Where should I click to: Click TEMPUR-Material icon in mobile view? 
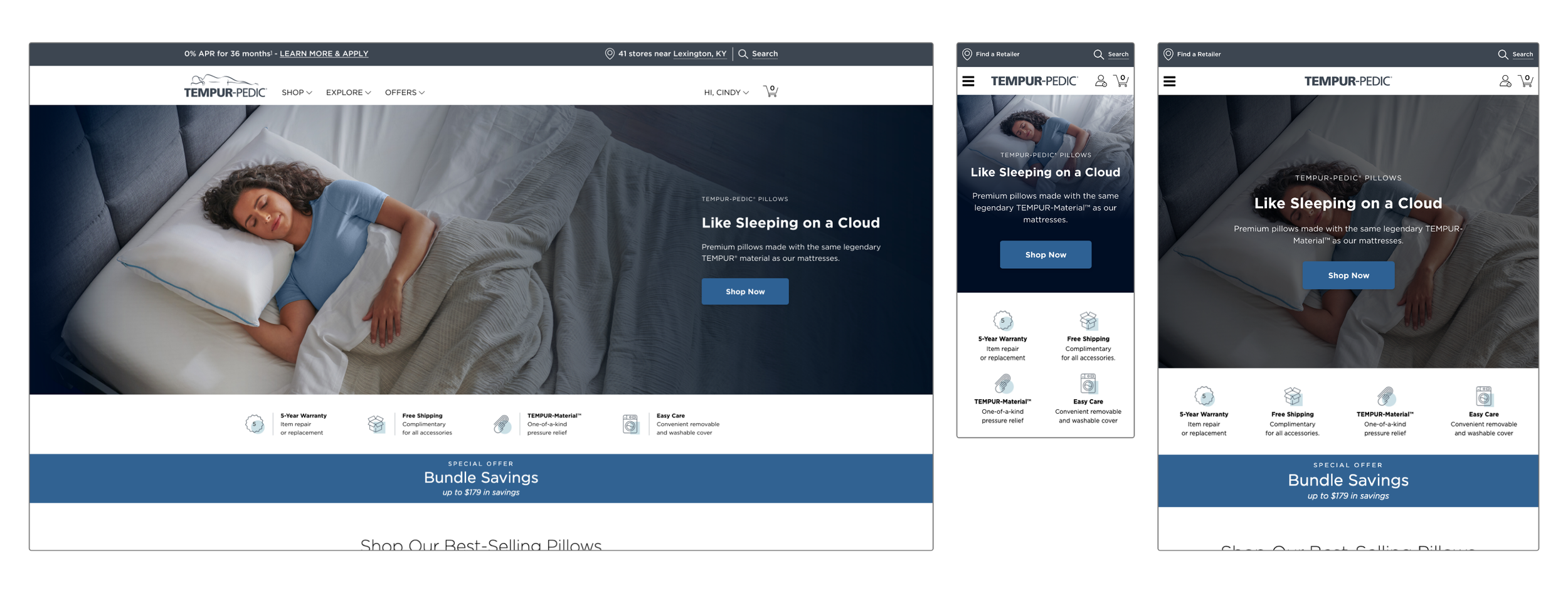[x=1003, y=384]
